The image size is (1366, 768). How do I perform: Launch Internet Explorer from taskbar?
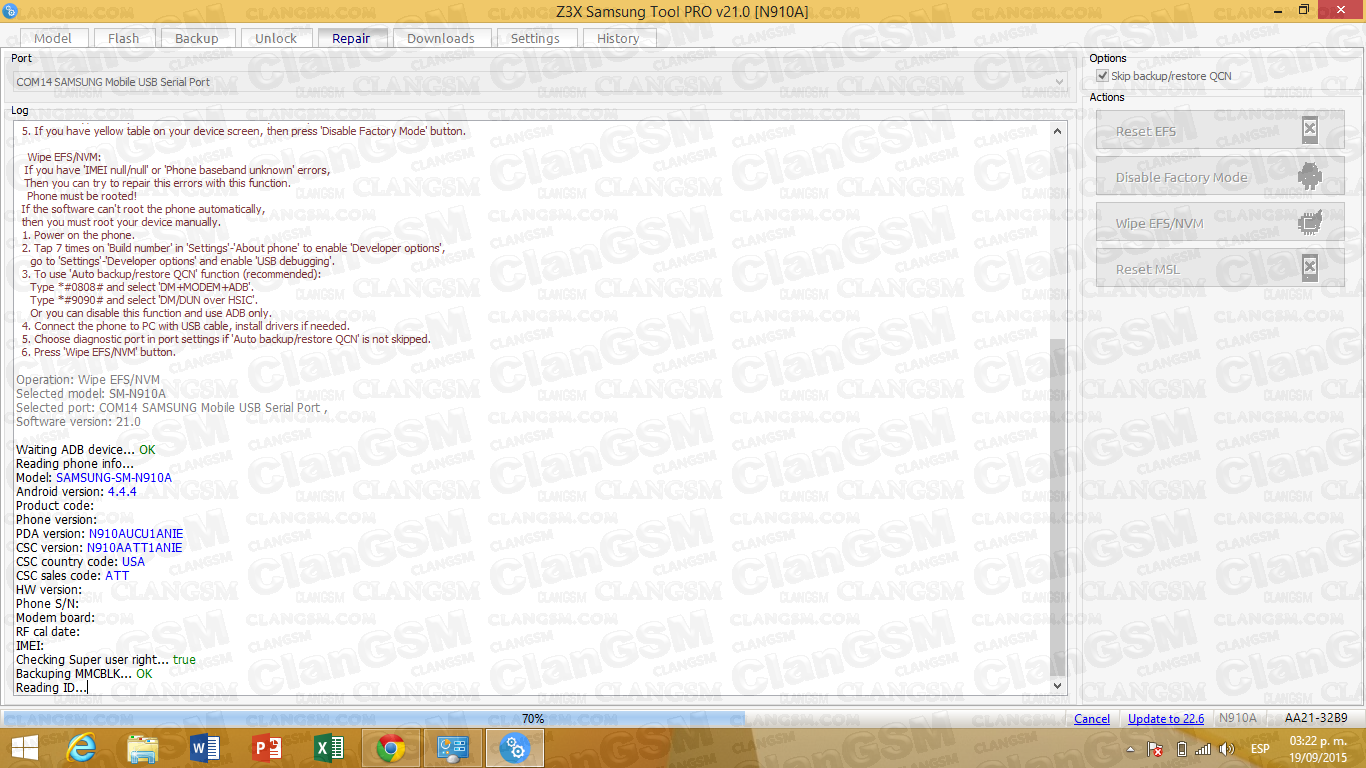[80, 748]
